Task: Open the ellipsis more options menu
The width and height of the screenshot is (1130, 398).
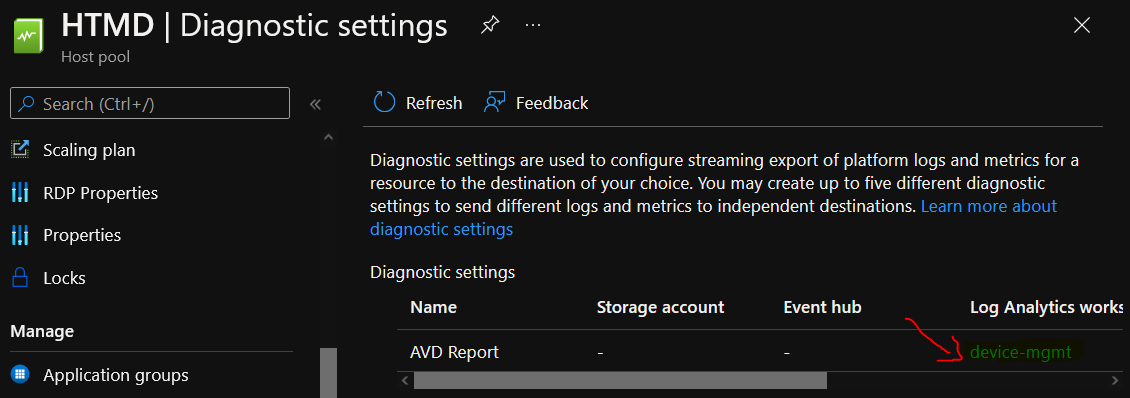Action: coord(533,25)
